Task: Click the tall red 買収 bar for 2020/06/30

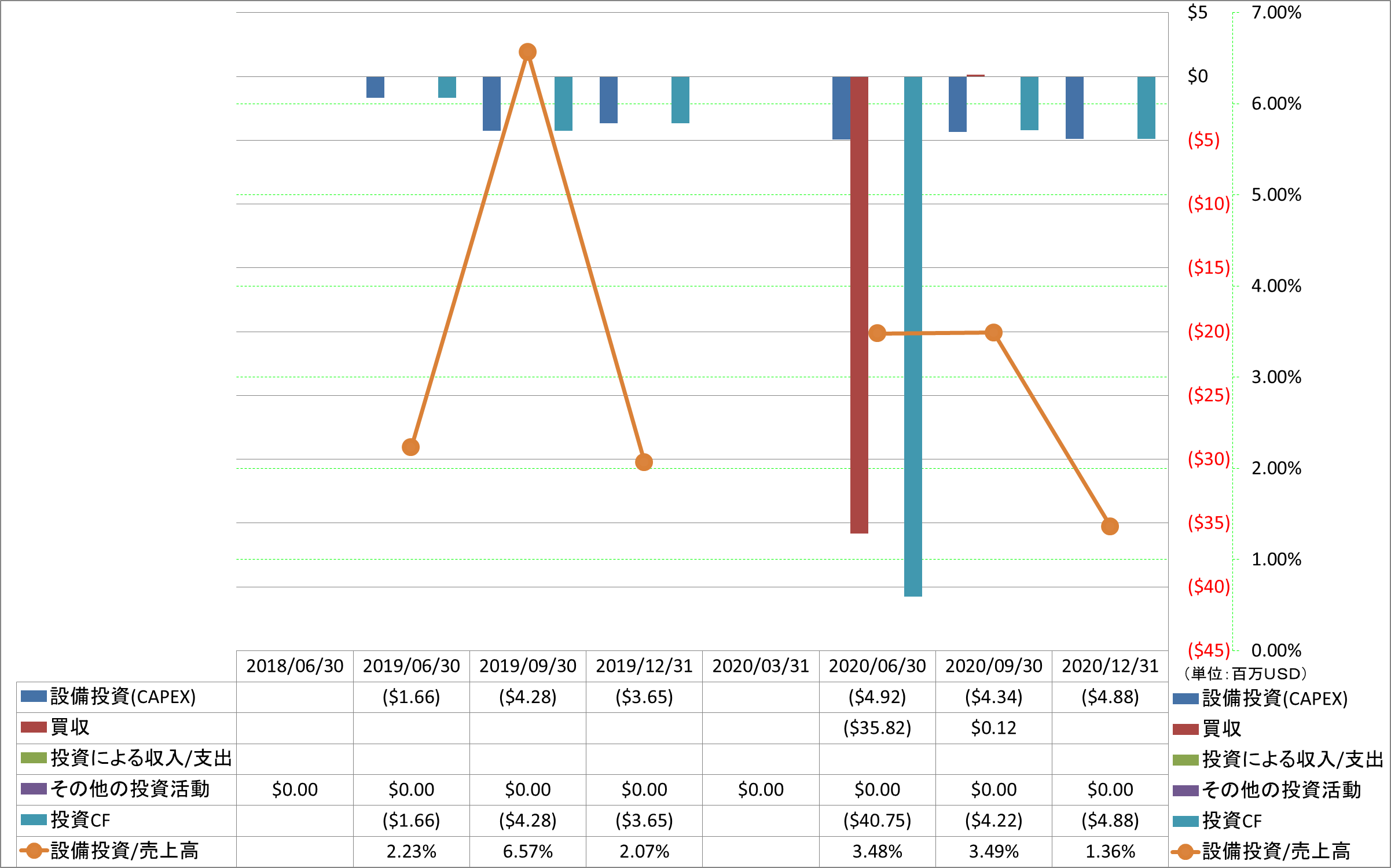Action: [x=859, y=305]
